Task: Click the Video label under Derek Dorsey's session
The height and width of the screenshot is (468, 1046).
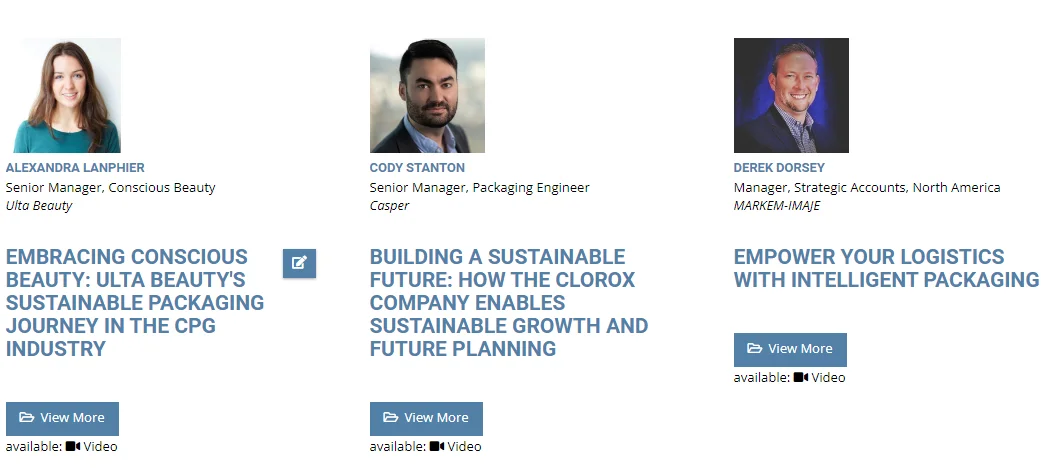Action: (828, 377)
